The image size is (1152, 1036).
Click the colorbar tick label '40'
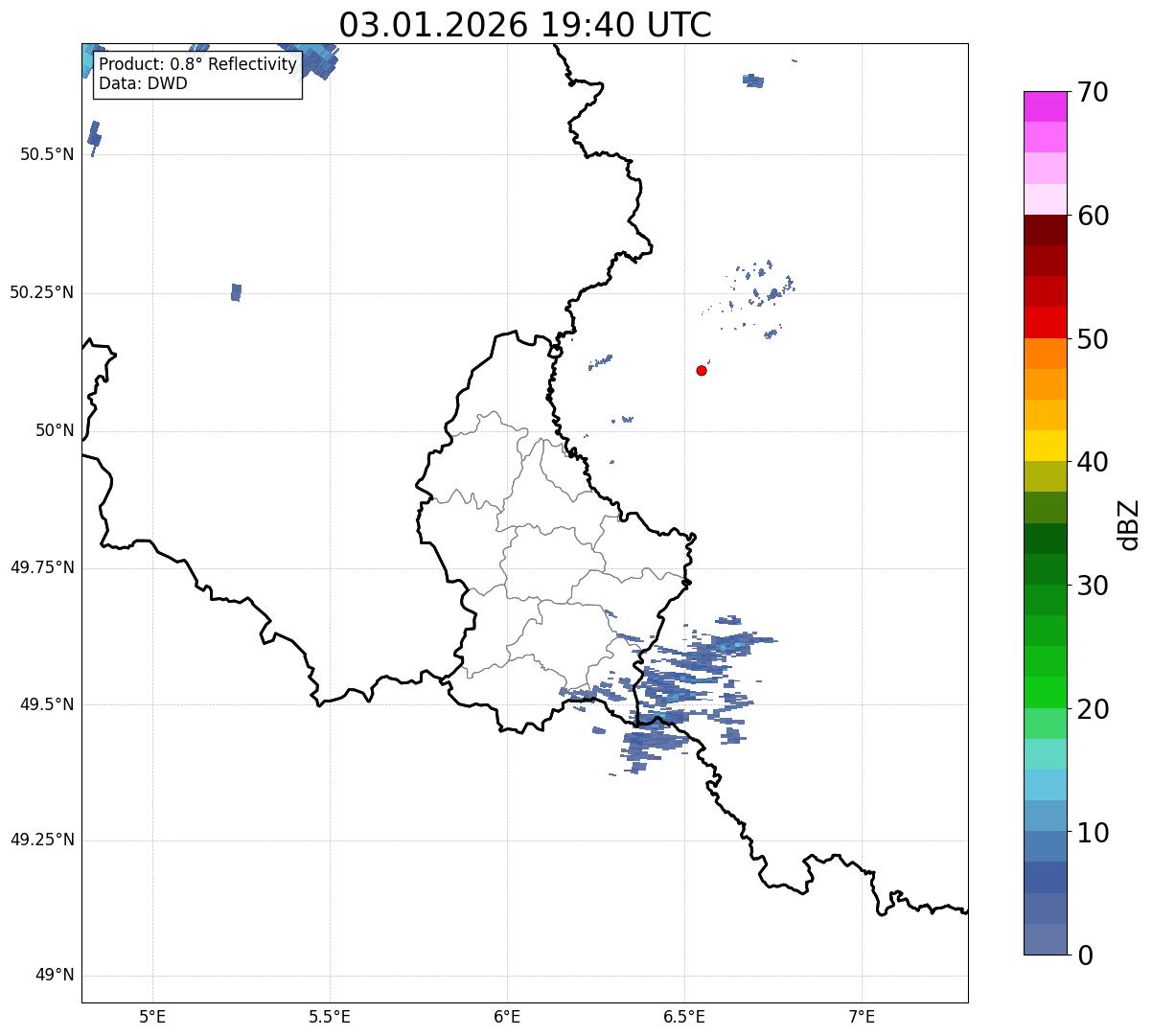pos(1093,462)
